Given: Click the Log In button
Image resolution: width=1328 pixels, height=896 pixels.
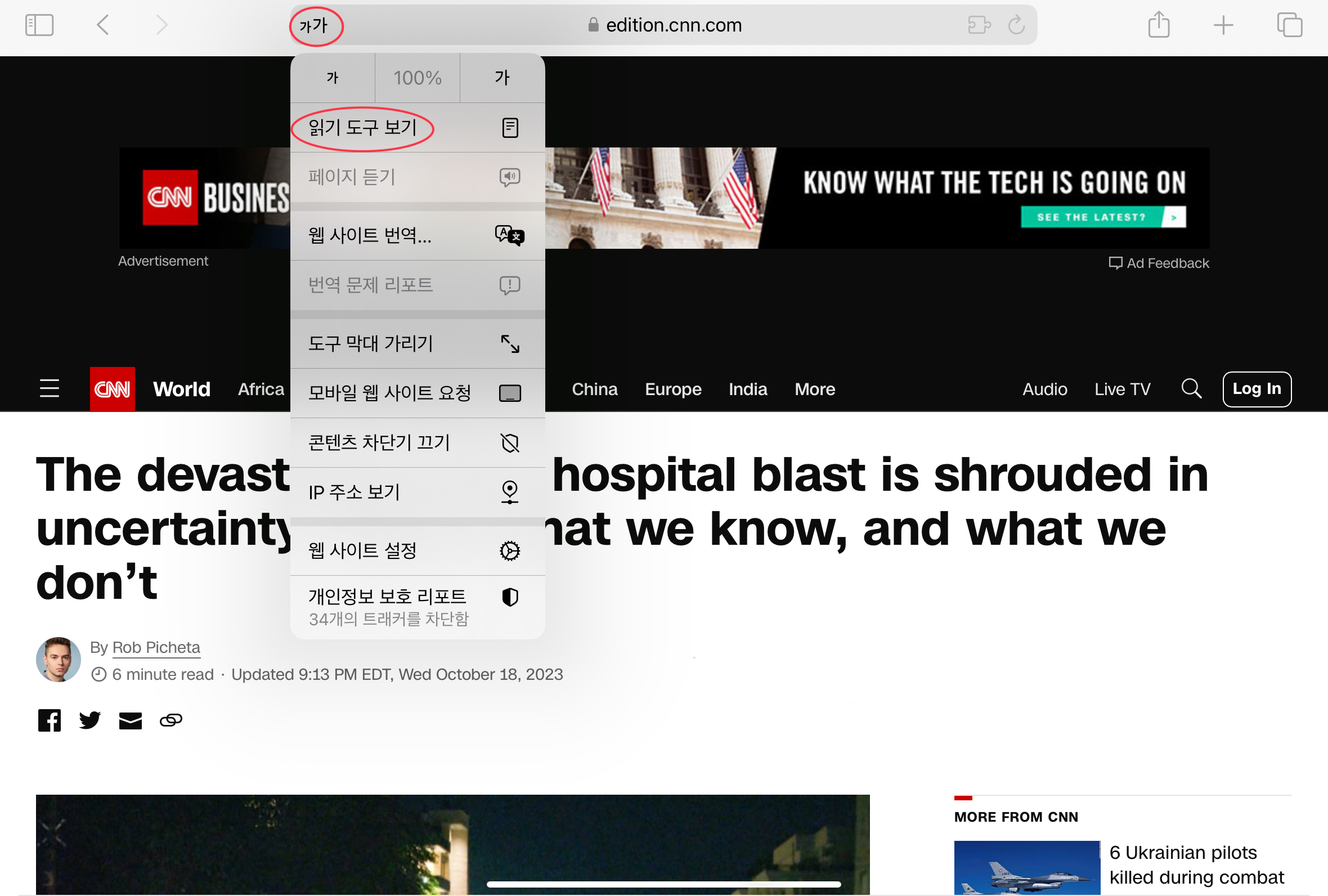Looking at the screenshot, I should click(1256, 389).
